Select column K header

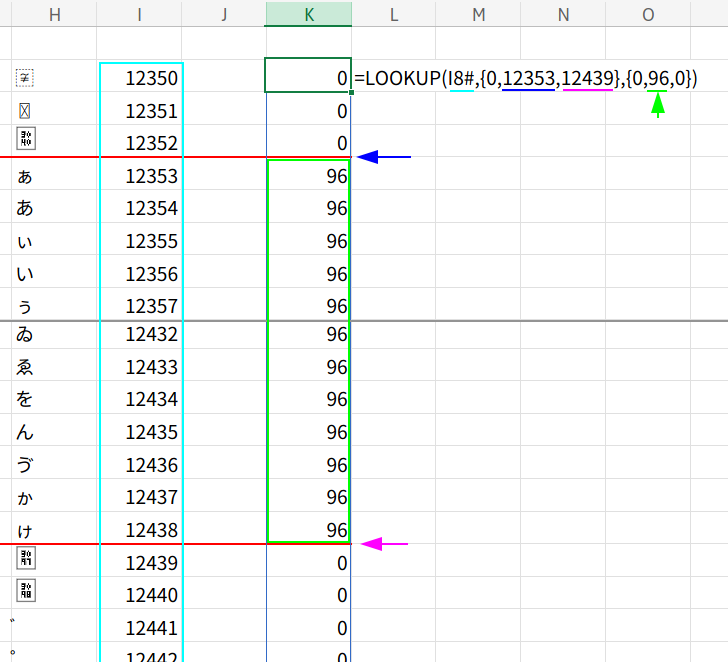(308, 13)
